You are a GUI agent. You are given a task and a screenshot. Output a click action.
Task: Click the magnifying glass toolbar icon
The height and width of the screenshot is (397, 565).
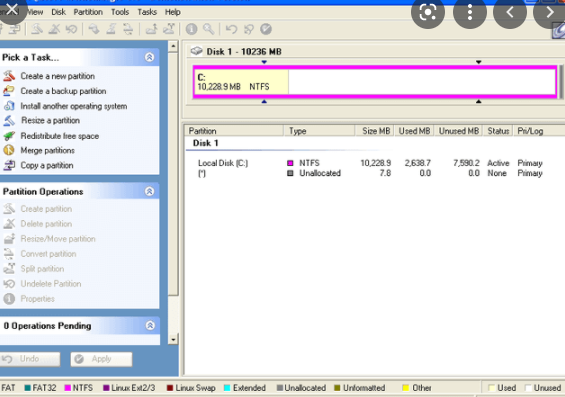click(x=209, y=29)
